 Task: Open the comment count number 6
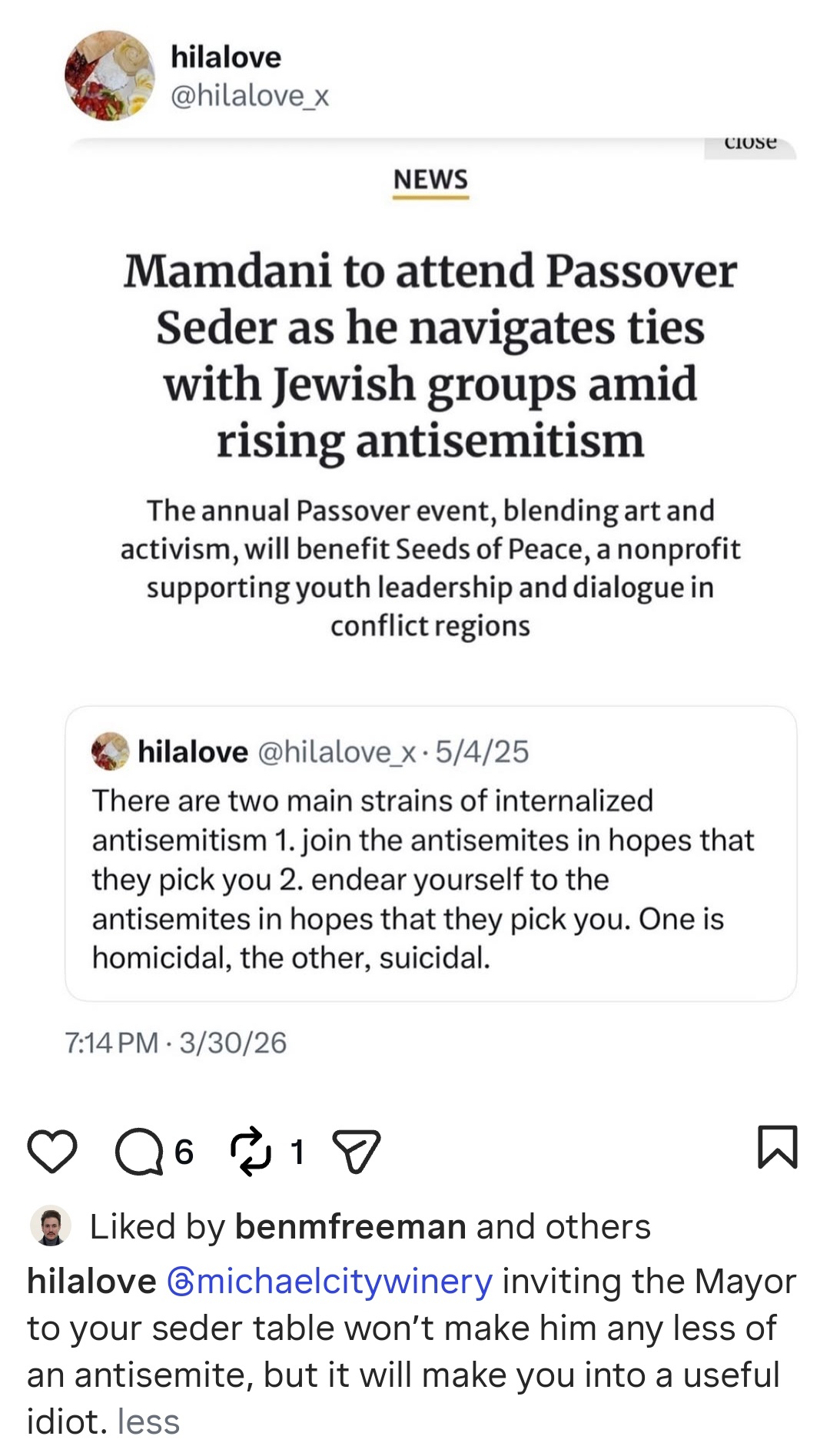(x=184, y=1152)
